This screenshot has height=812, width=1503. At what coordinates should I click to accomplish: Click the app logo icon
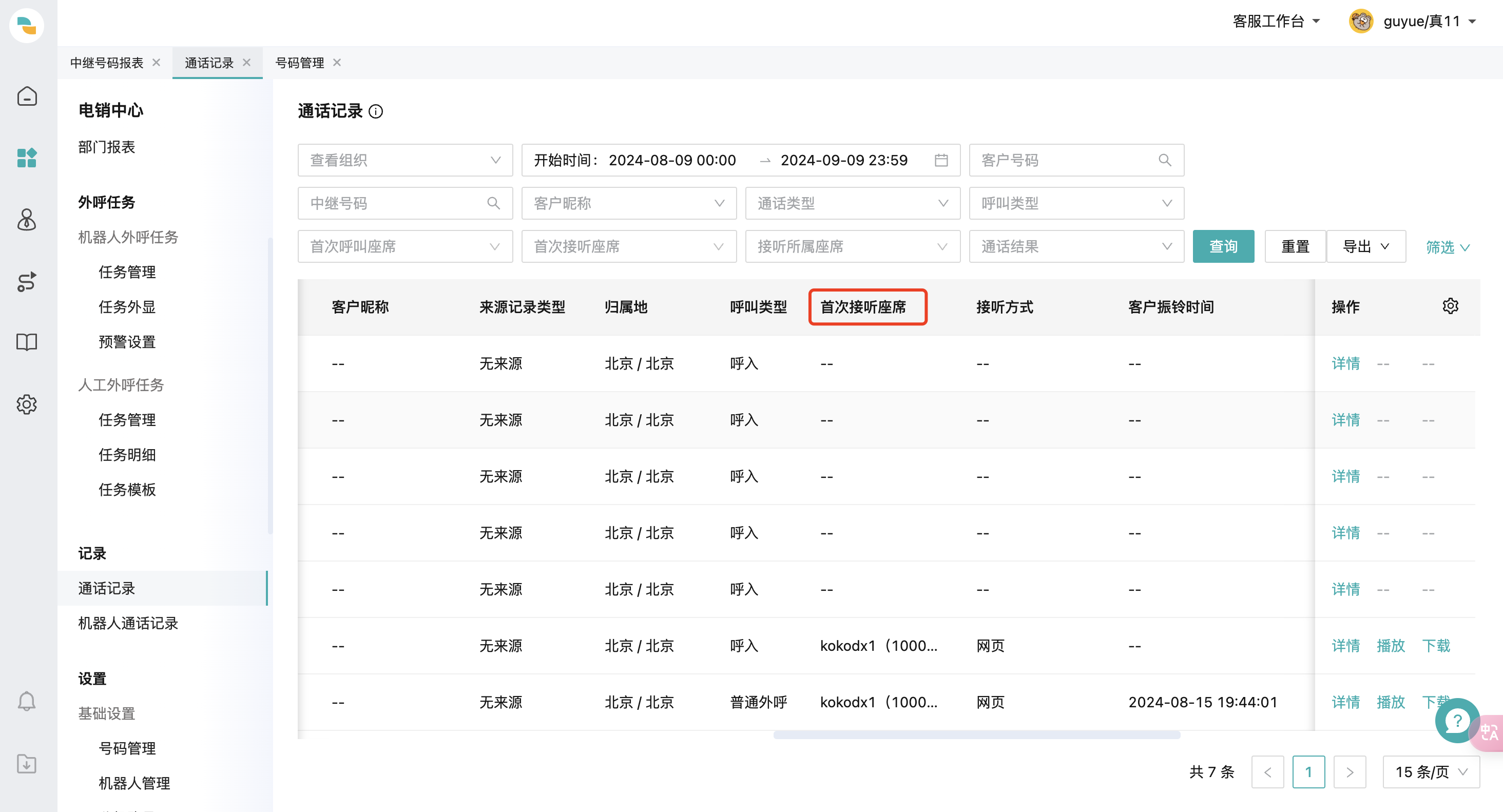27,26
